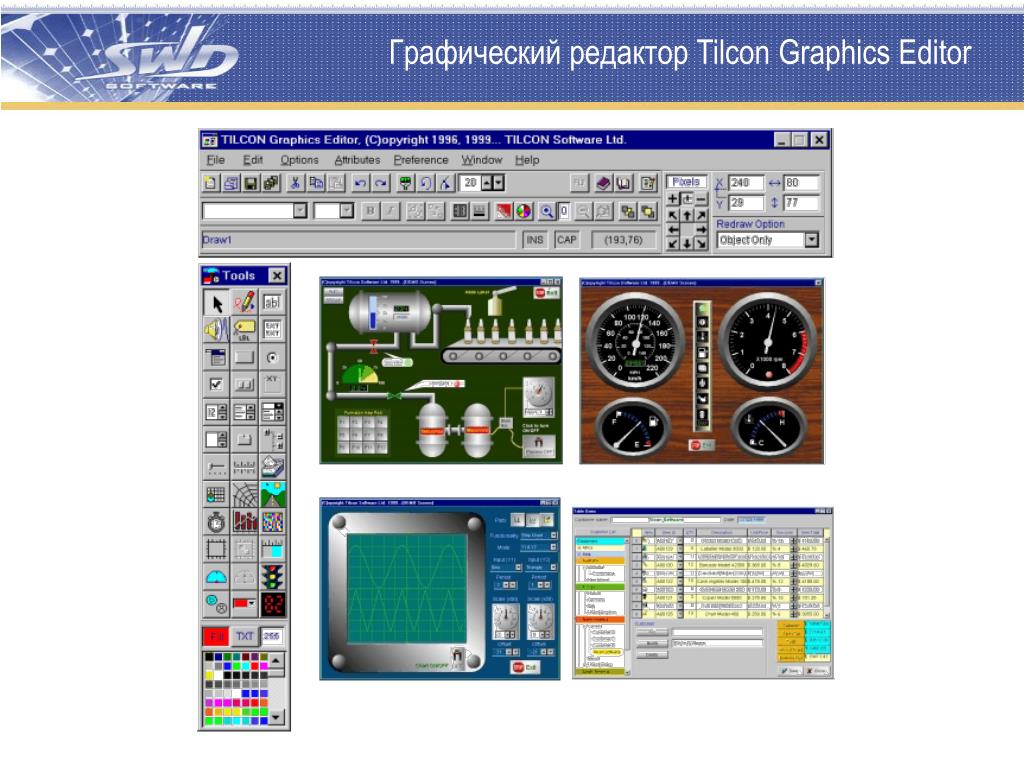Screen dimensions: 1024x768
Task: Select the window panel tool
Action: tap(217, 357)
